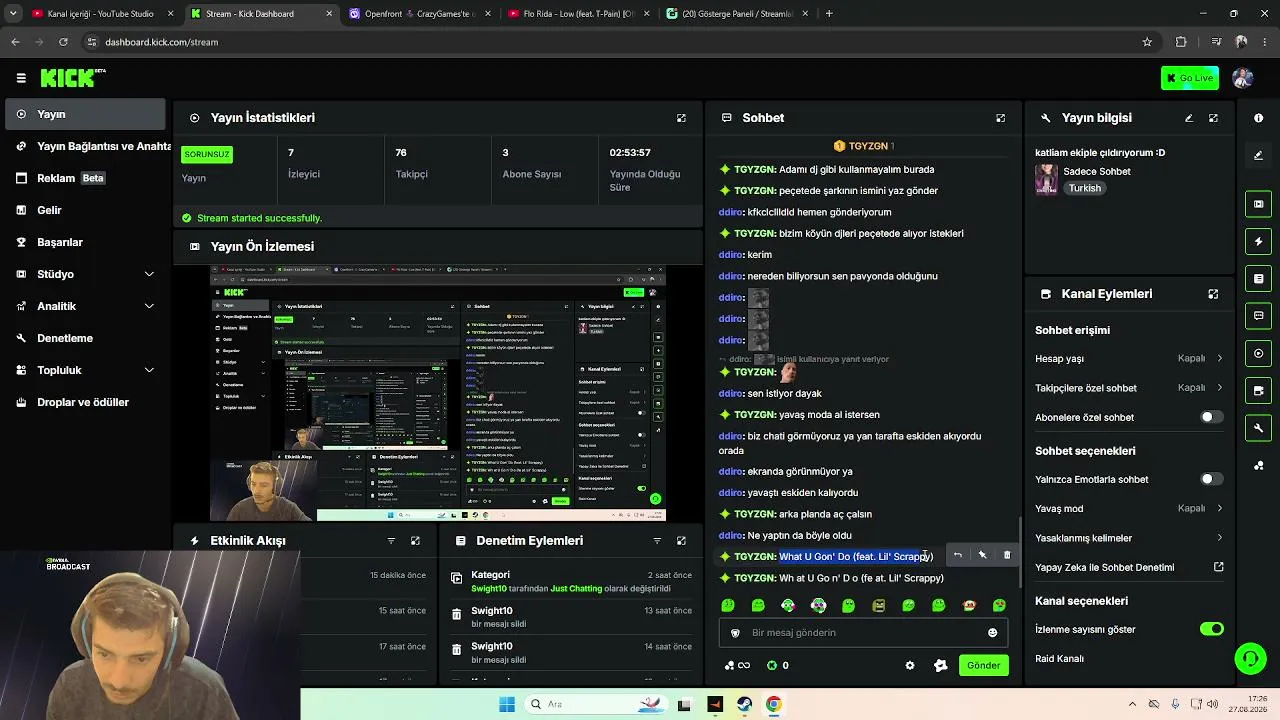The image size is (1280, 720).
Task: Toggle Yalnızca Emotlarla sohbet switch
Action: 1211,479
